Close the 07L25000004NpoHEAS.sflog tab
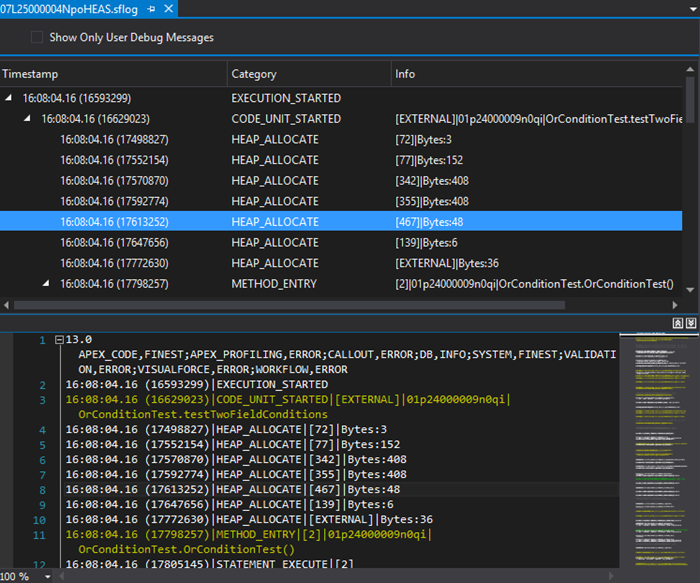 (168, 9)
